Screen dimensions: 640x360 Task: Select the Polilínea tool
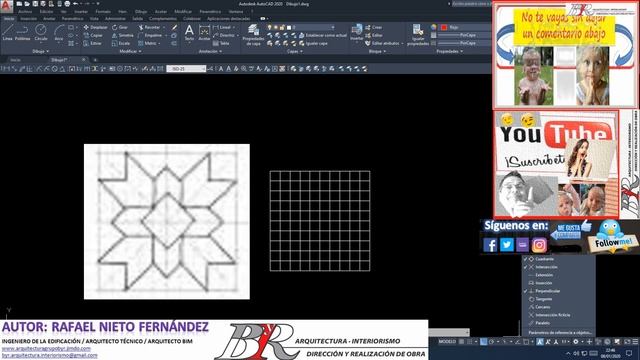pos(22,32)
